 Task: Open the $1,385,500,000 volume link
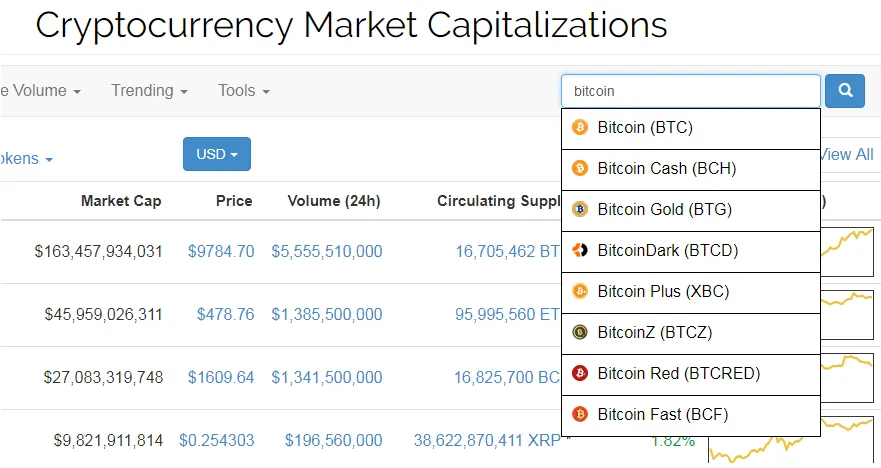coord(327,314)
